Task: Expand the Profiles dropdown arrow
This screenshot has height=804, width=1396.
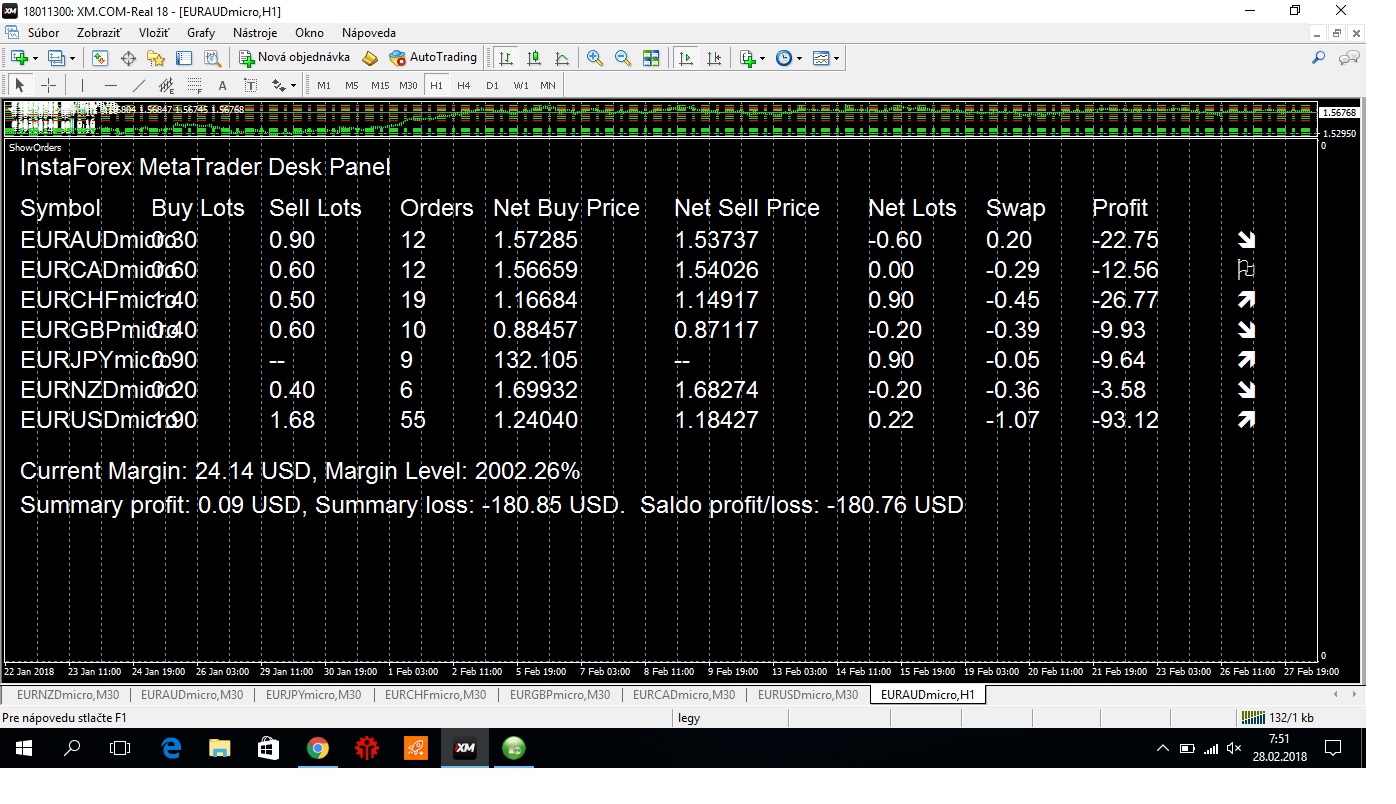Action: (x=72, y=58)
